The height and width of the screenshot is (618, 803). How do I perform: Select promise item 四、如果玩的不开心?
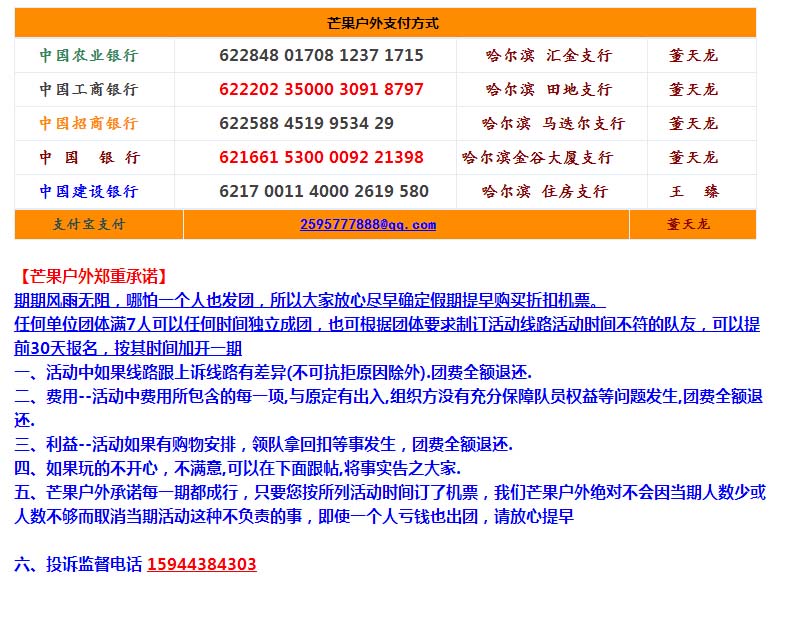(x=238, y=468)
